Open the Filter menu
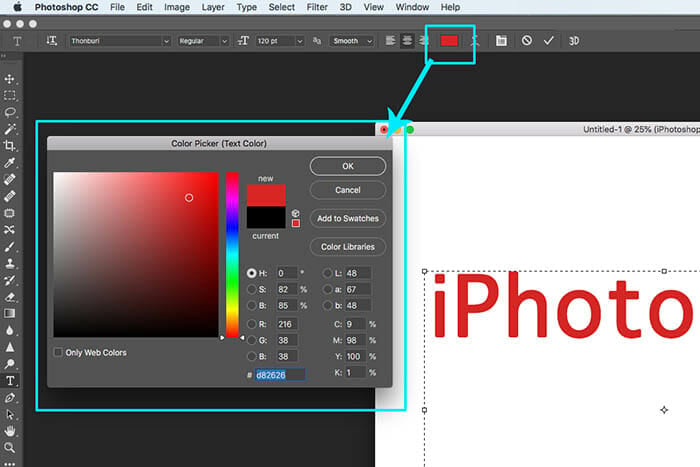 tap(317, 7)
